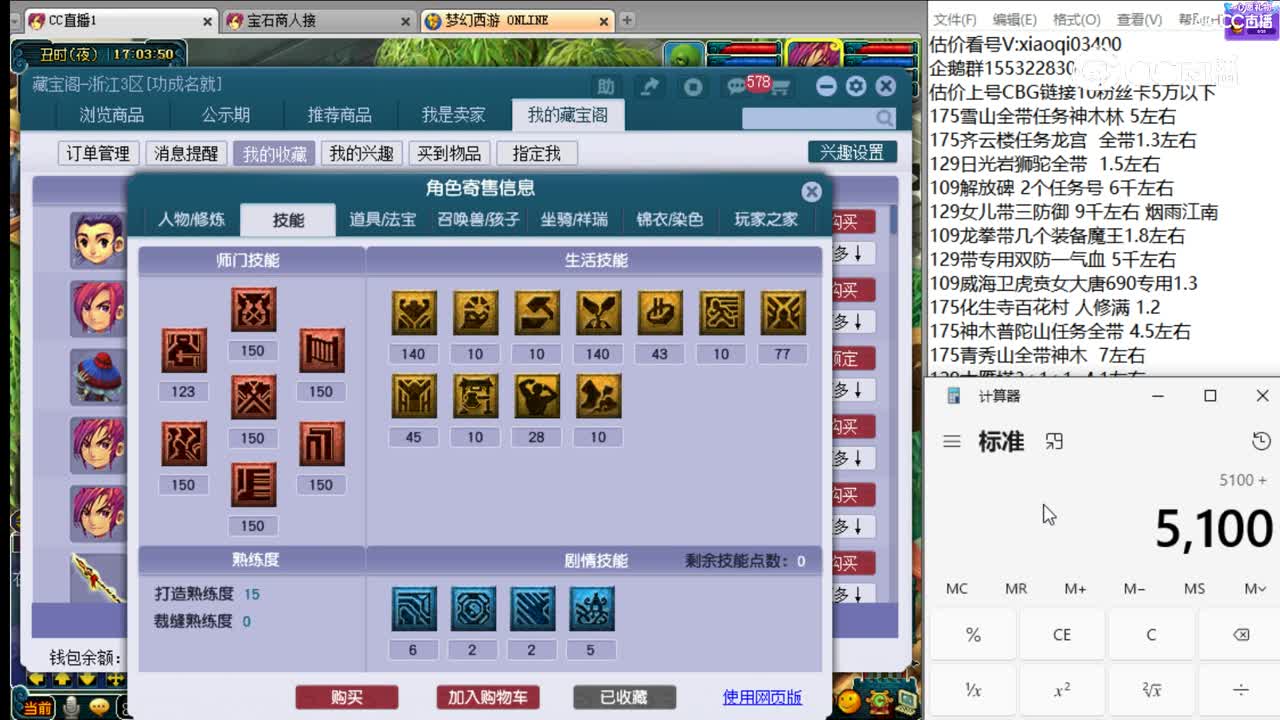Switch to the 坐骑/祥瑞 tab
Image resolution: width=1280 pixels, height=720 pixels.
[x=576, y=220]
